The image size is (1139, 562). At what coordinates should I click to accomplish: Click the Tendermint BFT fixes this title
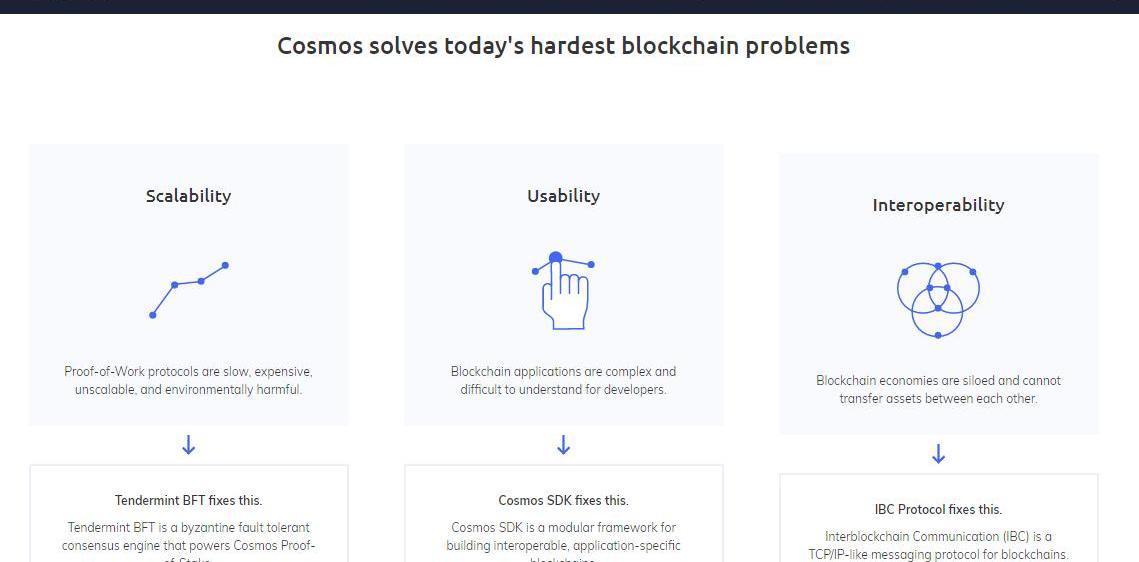coord(189,500)
